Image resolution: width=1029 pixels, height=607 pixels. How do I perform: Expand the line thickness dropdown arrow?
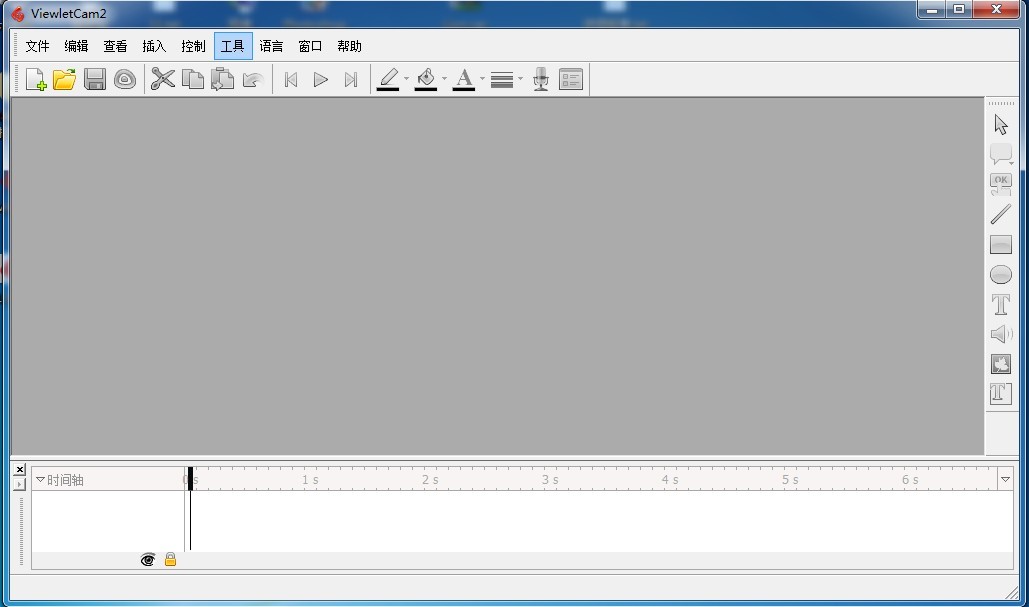tap(520, 80)
